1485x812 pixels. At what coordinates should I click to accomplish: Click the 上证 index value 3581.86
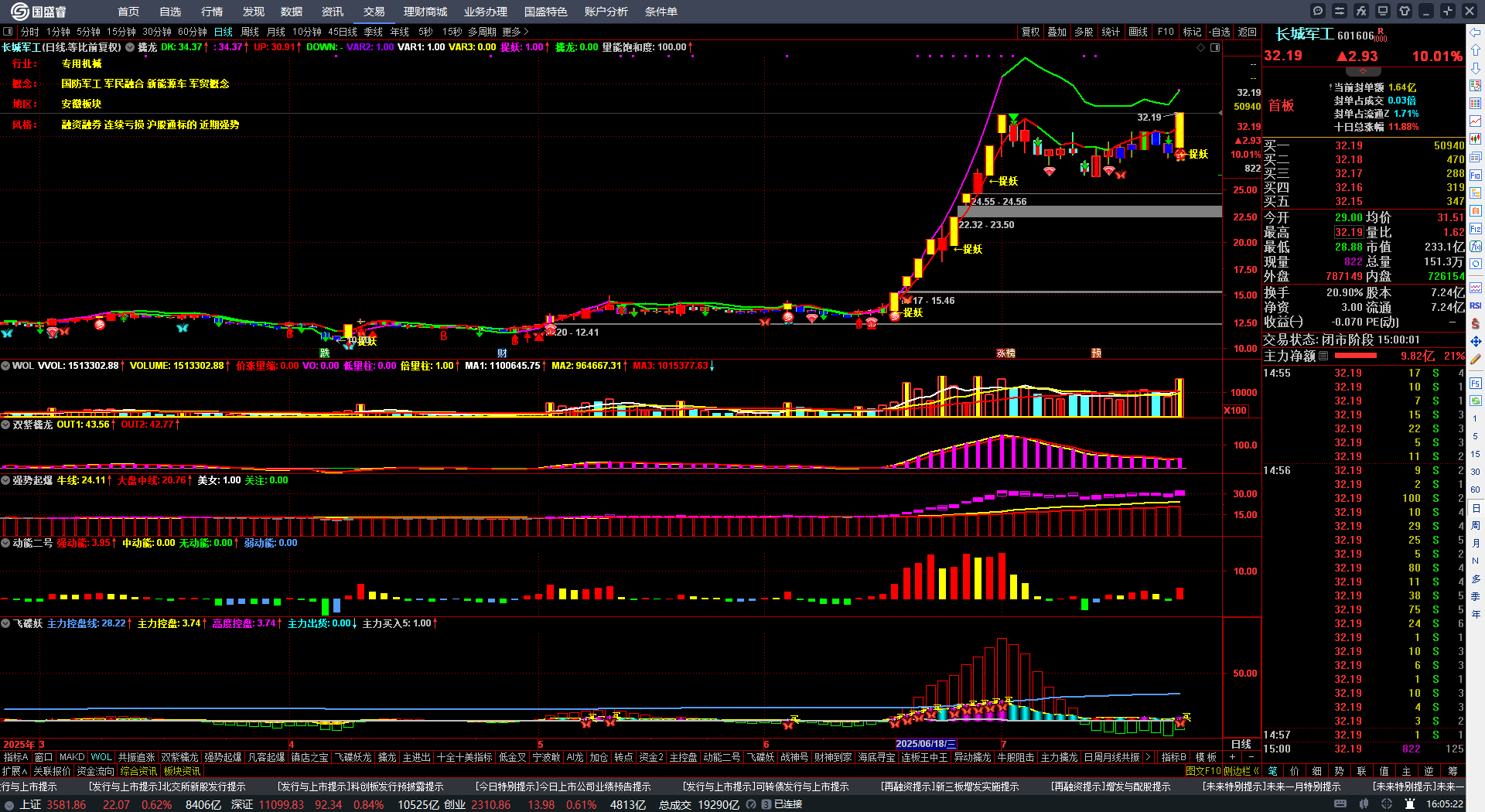tap(67, 804)
